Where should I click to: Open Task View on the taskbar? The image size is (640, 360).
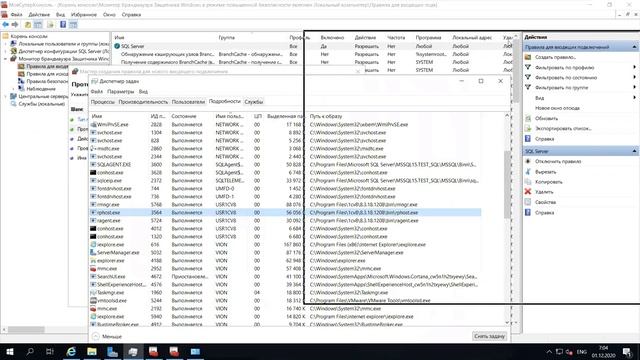click(x=50, y=351)
